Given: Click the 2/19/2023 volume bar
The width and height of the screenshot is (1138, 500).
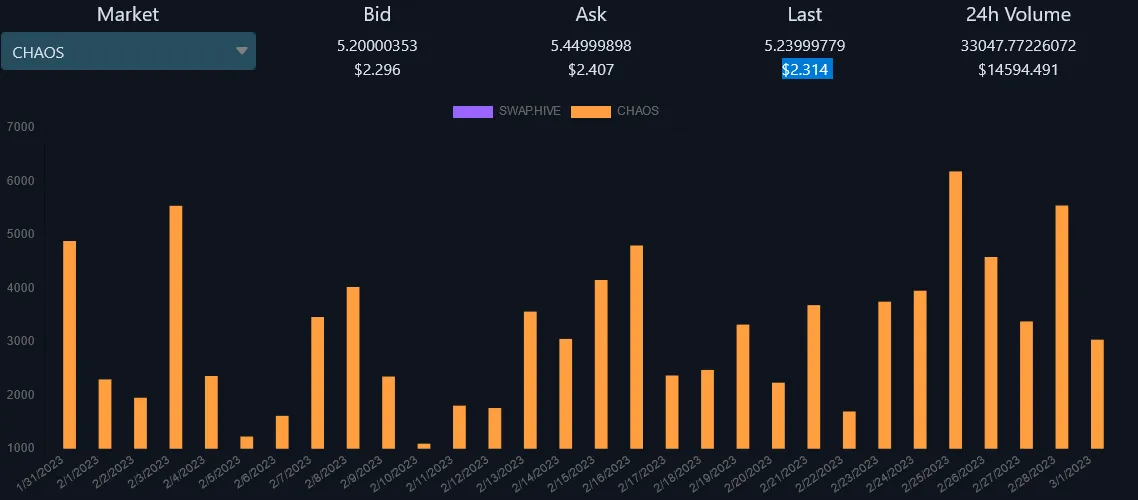Looking at the screenshot, I should [x=743, y=386].
